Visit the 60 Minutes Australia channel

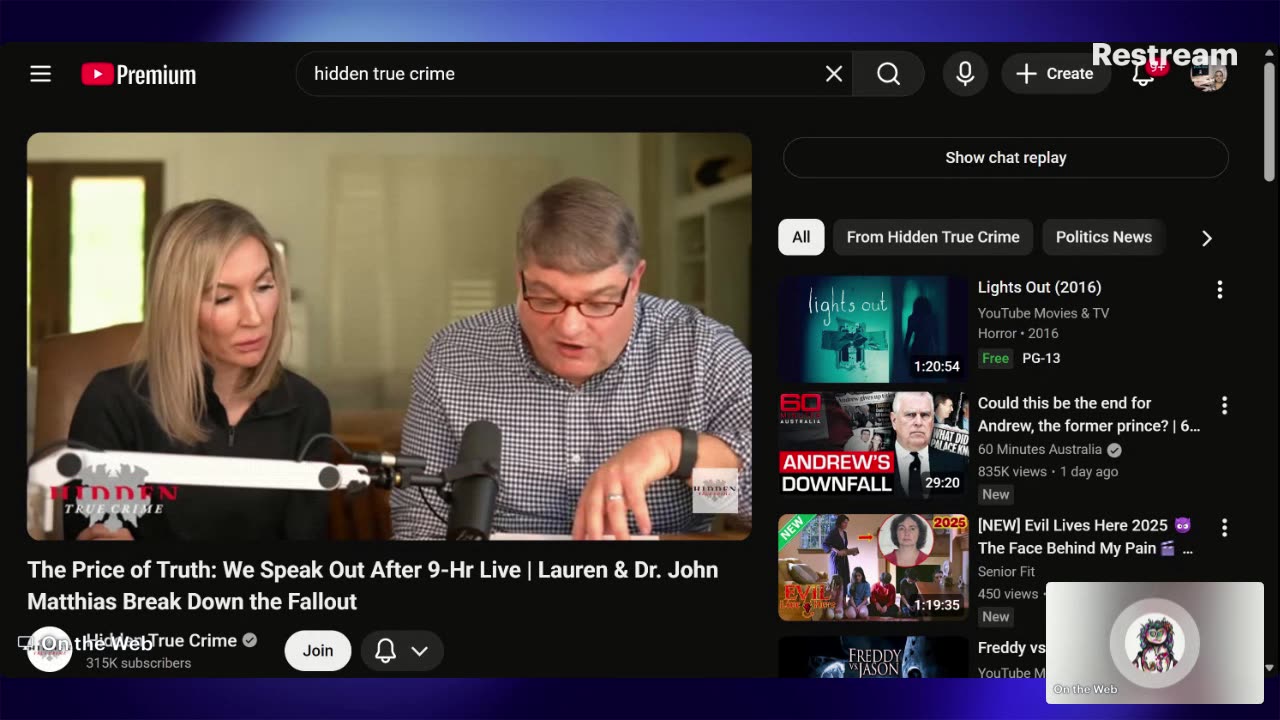coord(1040,450)
